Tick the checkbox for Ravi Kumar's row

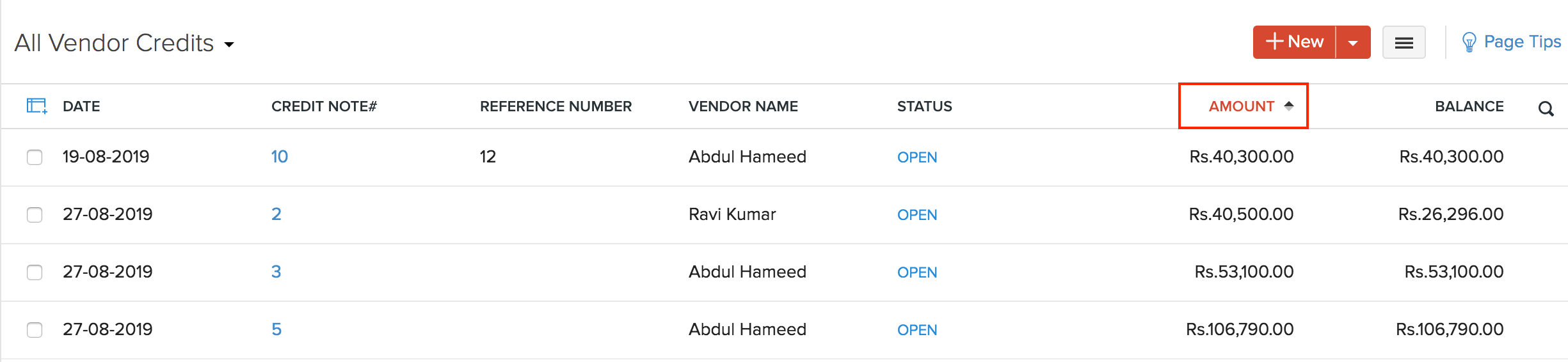35,215
